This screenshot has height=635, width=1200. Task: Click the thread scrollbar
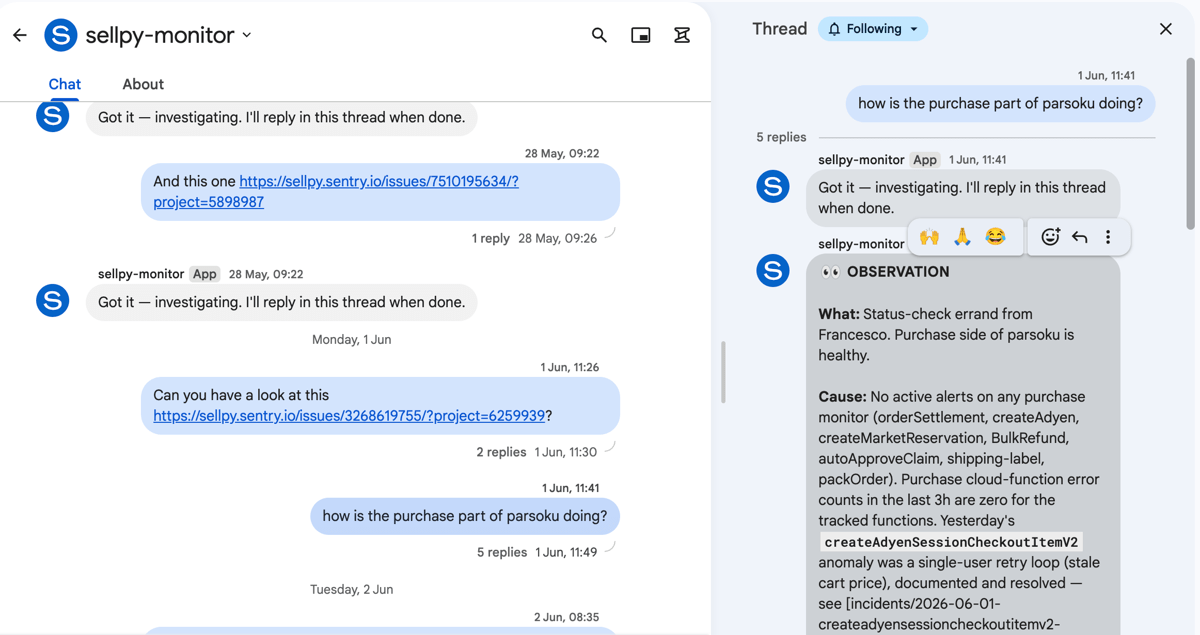tap(1190, 142)
